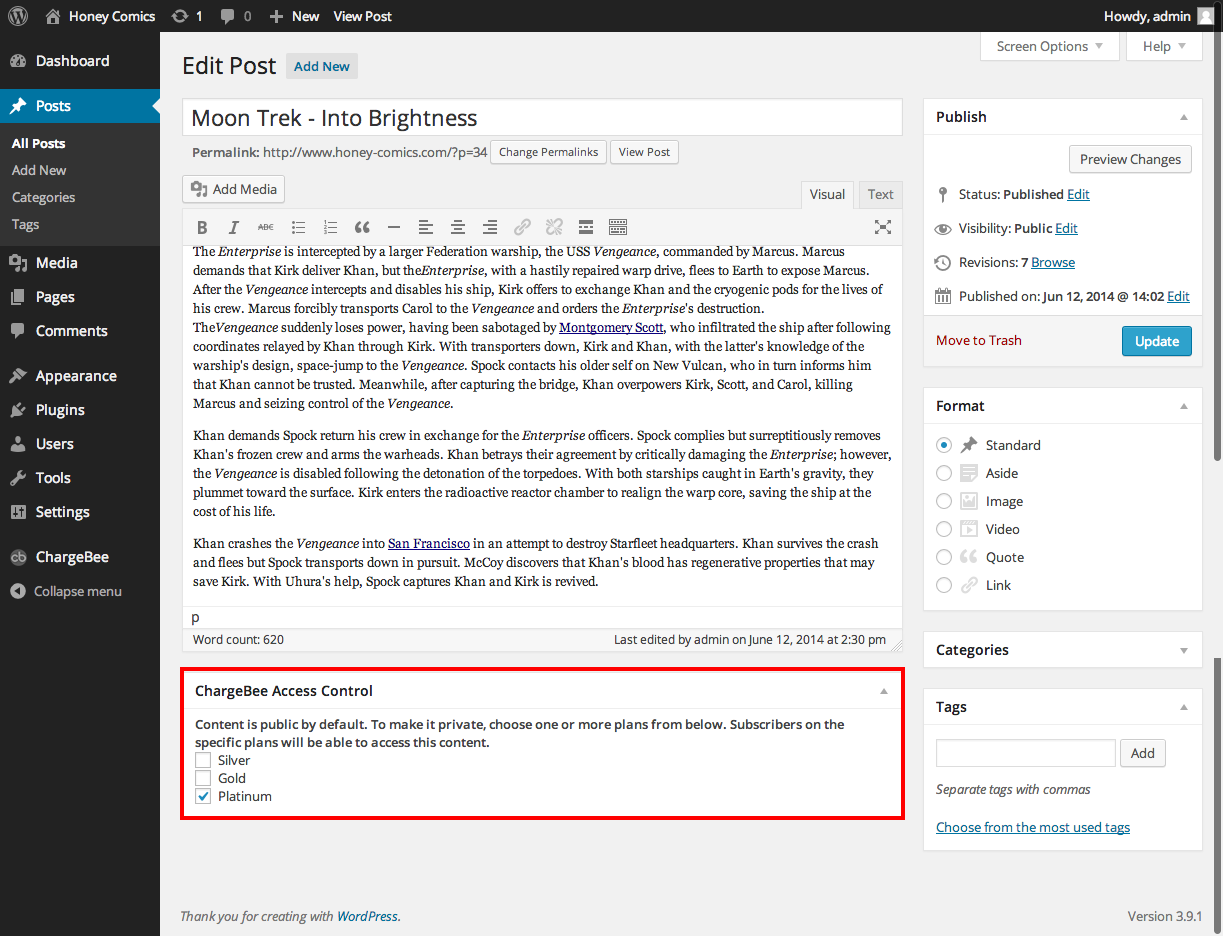1223x936 pixels.
Task: Switch to the Text editor tab
Action: pos(880,194)
